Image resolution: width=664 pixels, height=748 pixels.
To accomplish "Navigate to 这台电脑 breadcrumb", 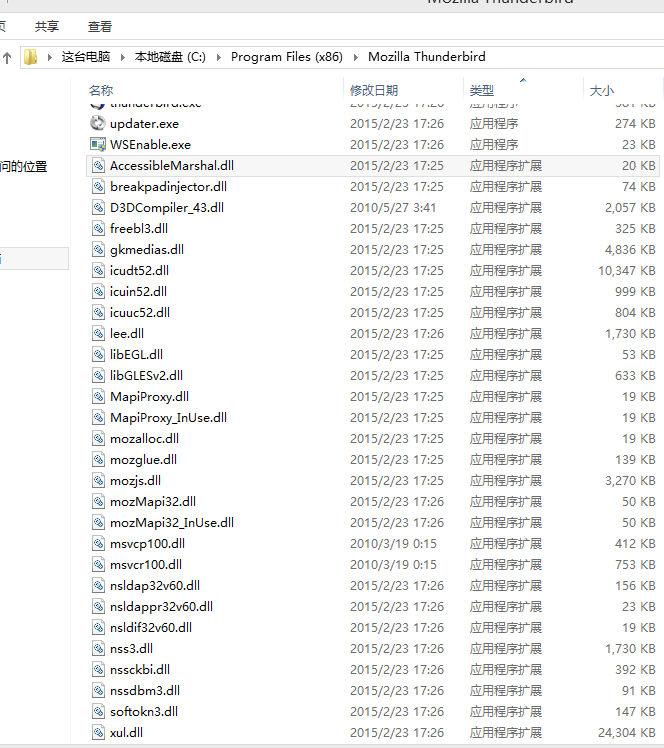I will (x=86, y=57).
